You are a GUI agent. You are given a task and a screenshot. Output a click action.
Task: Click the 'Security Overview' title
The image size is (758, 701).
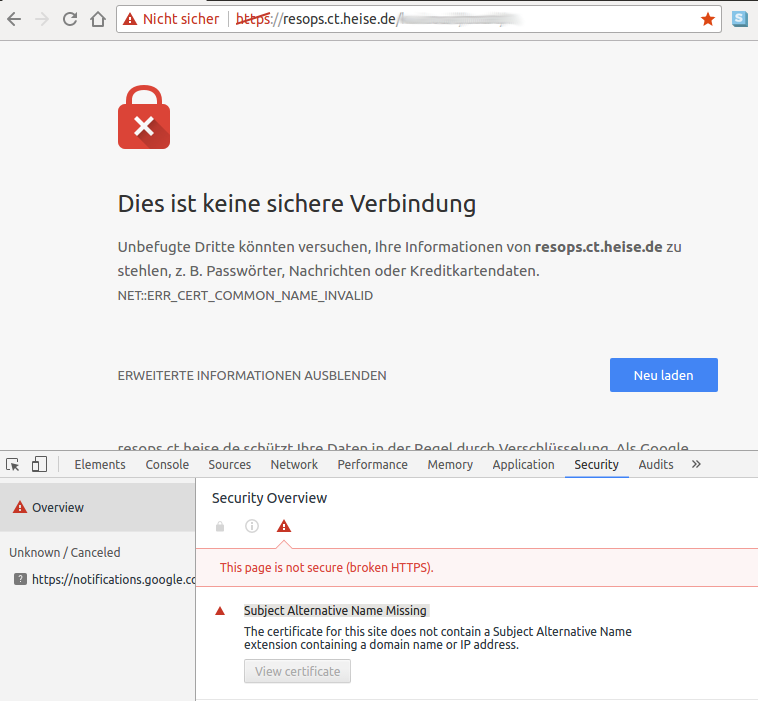(x=269, y=498)
